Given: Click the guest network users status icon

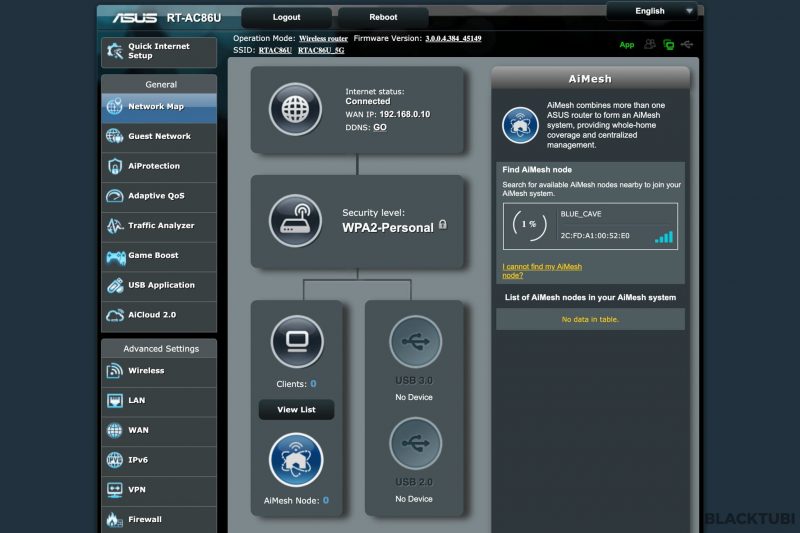Looking at the screenshot, I should click(649, 44).
